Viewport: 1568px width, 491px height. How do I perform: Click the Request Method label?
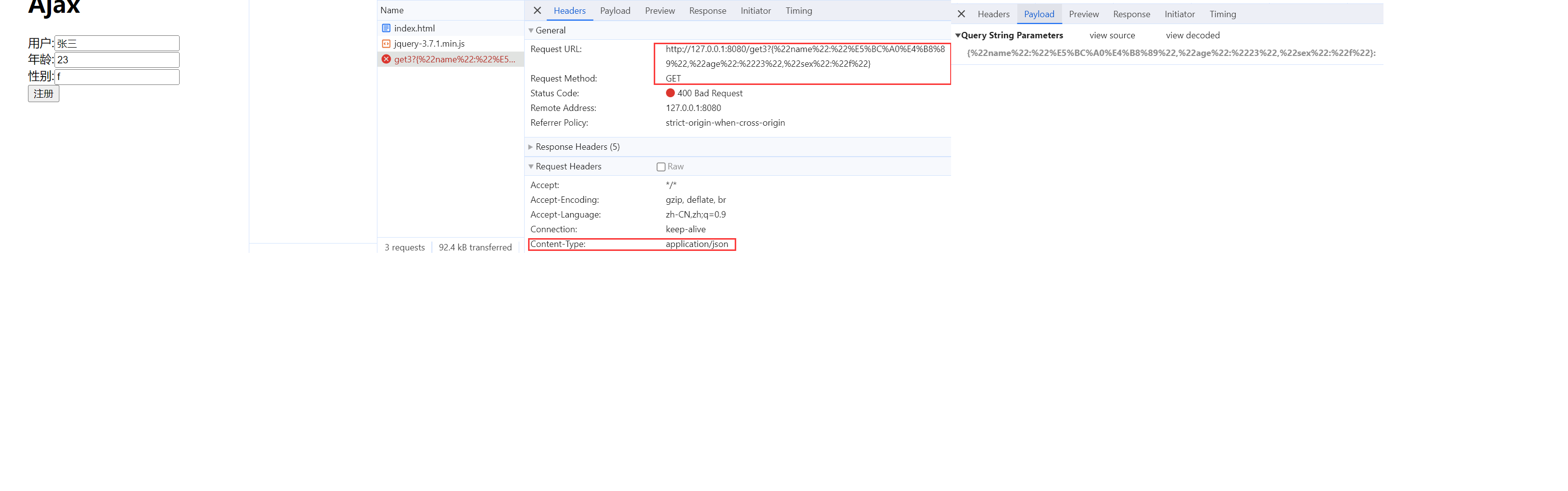coord(564,79)
